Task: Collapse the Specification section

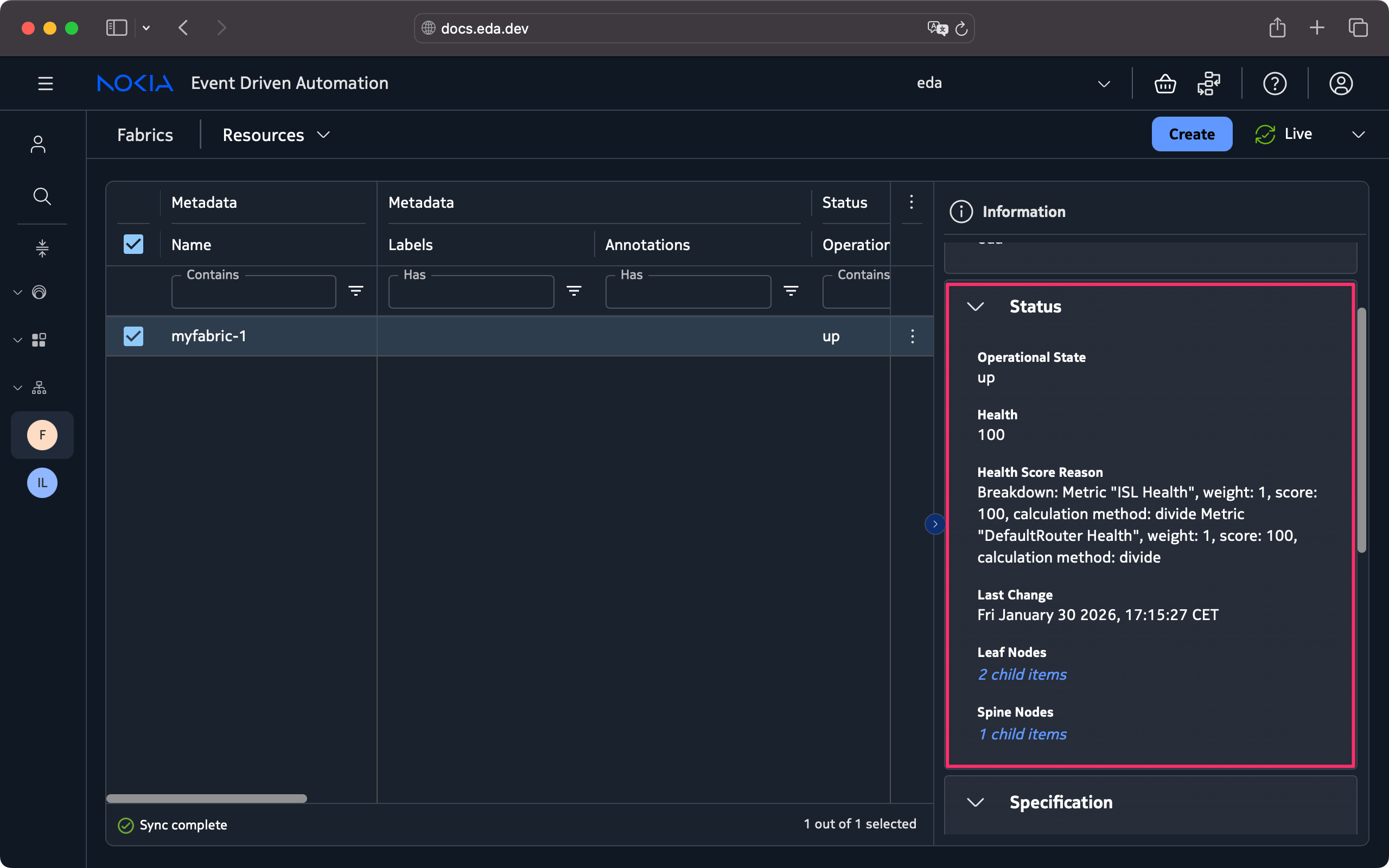Action: [x=976, y=802]
